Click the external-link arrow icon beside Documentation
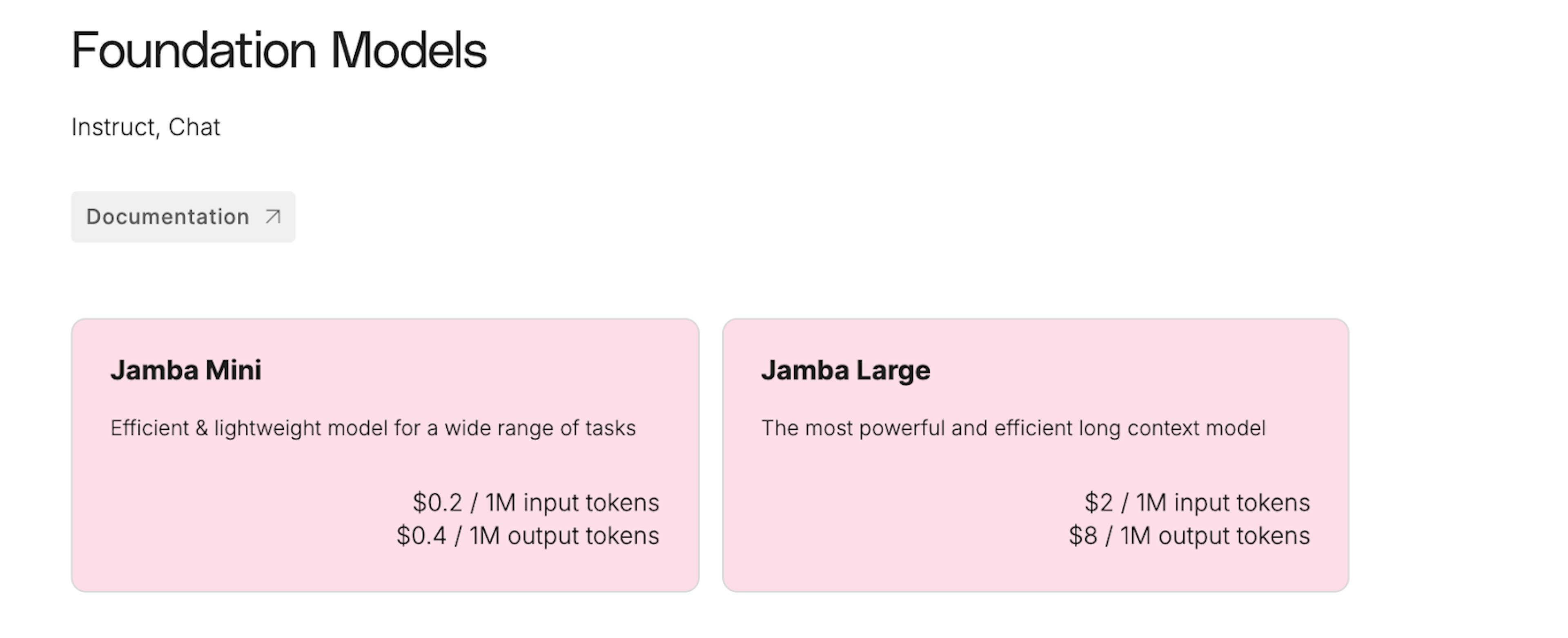The image size is (1568, 638). tap(273, 216)
